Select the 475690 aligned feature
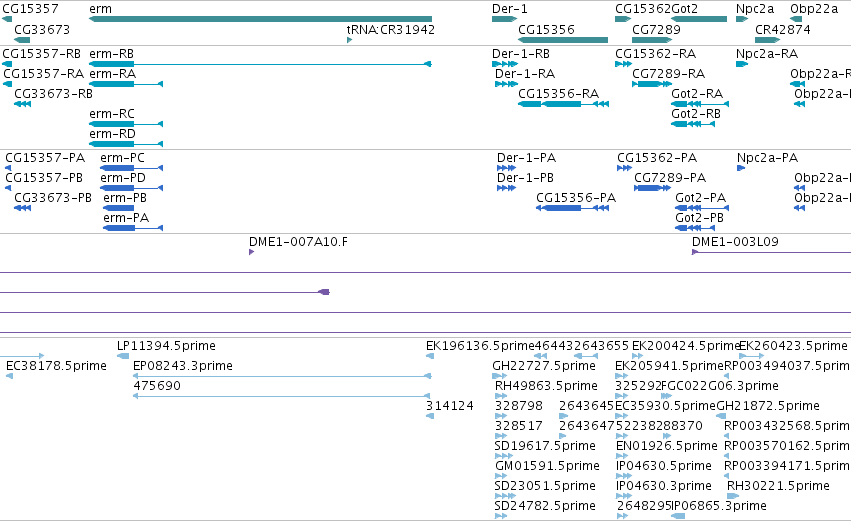Image resolution: width=851 pixels, height=521 pixels. point(282,396)
